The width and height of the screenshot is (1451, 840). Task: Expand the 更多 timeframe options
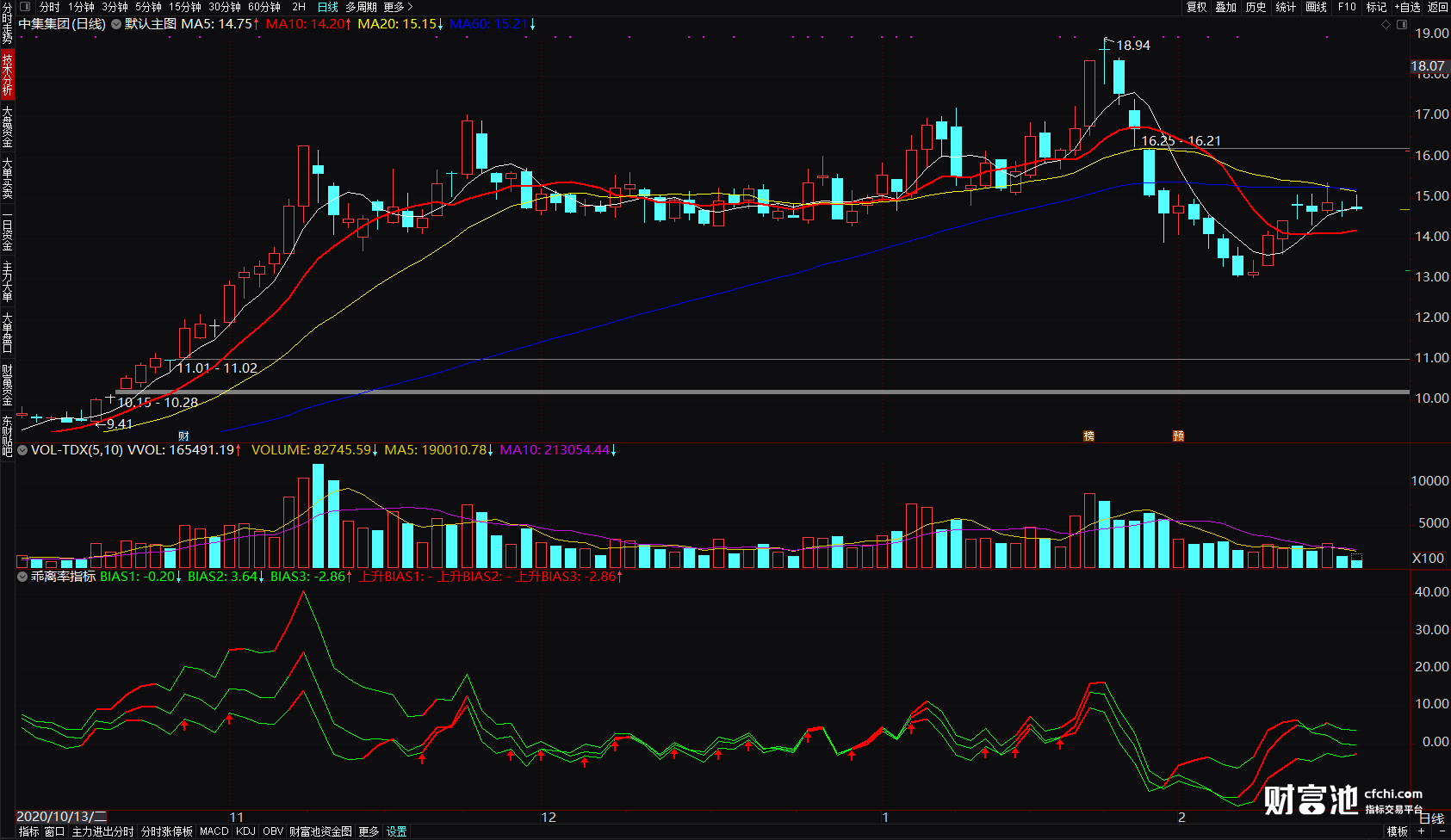(x=398, y=7)
